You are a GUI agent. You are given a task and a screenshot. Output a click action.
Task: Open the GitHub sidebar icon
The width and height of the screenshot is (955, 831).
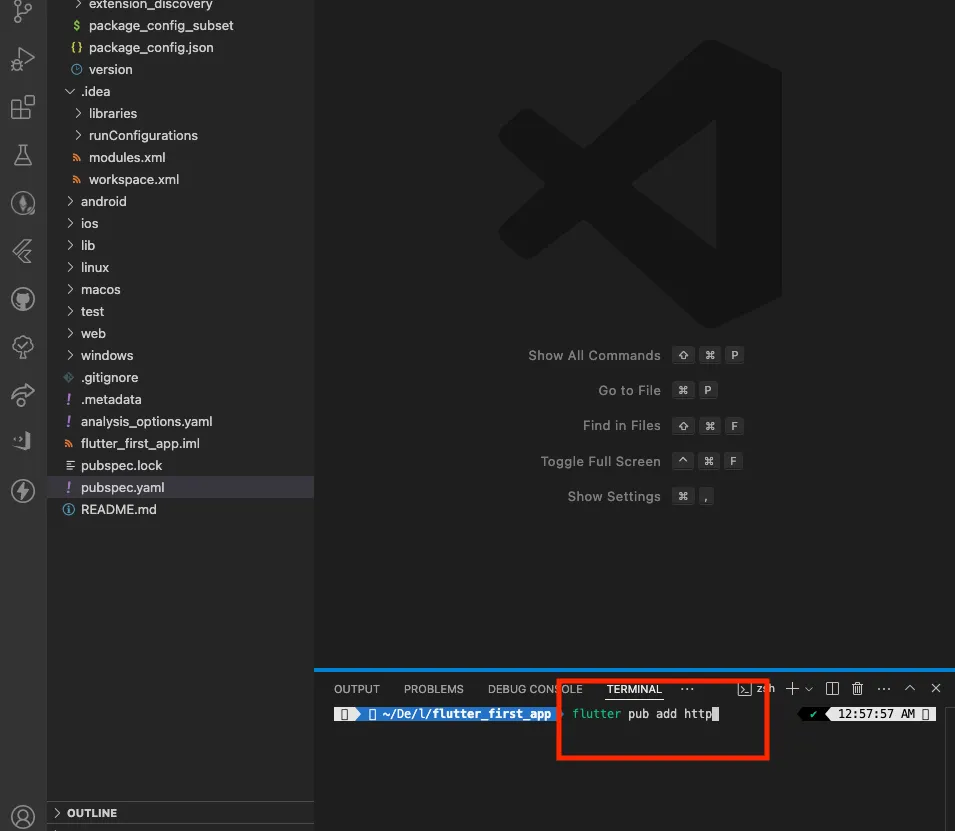click(23, 299)
